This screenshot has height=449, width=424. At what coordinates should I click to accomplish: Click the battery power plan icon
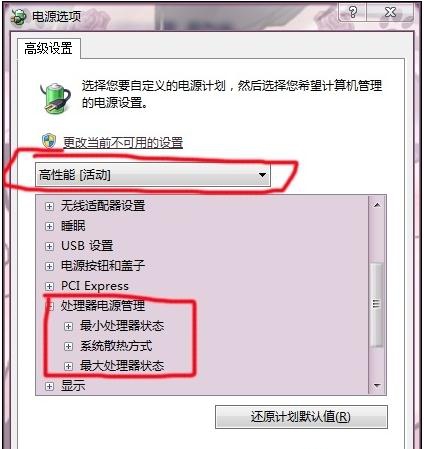(56, 99)
